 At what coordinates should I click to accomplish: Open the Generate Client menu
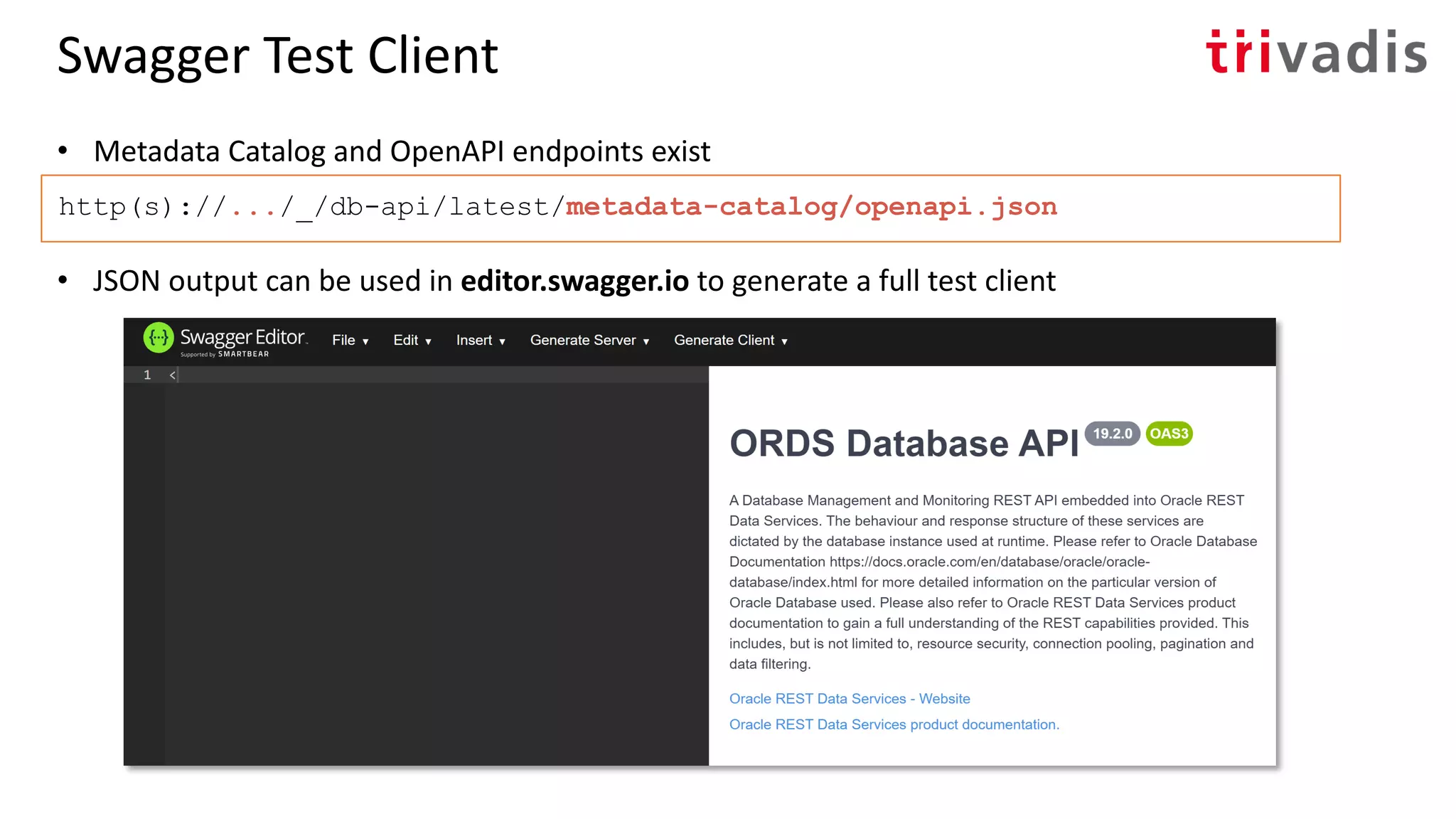pos(731,341)
